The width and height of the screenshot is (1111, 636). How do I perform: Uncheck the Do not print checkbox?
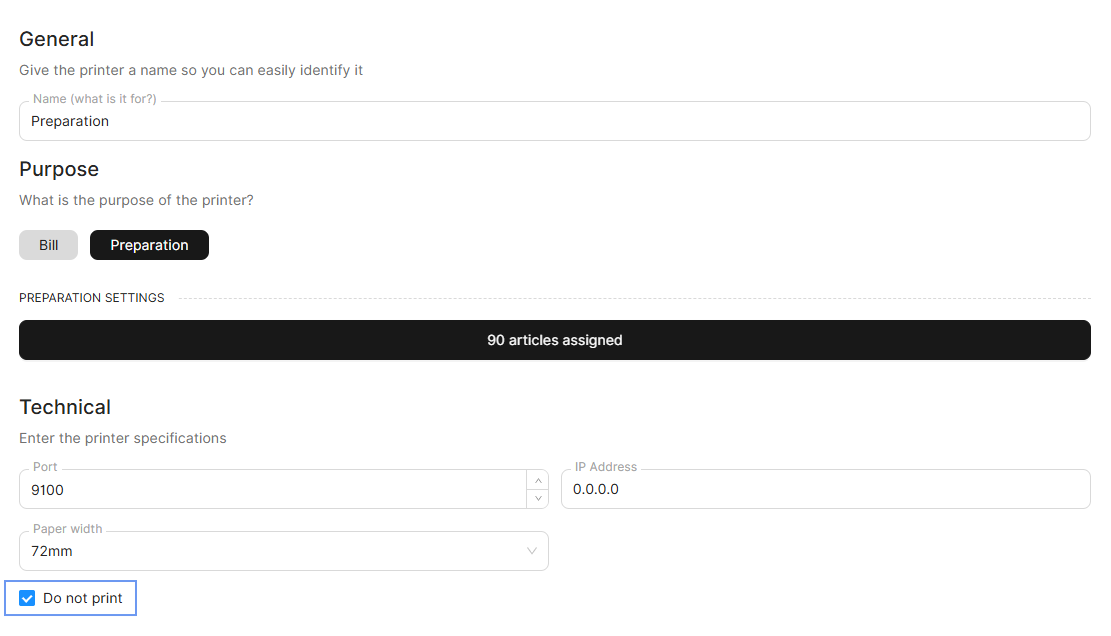pyautogui.click(x=28, y=599)
